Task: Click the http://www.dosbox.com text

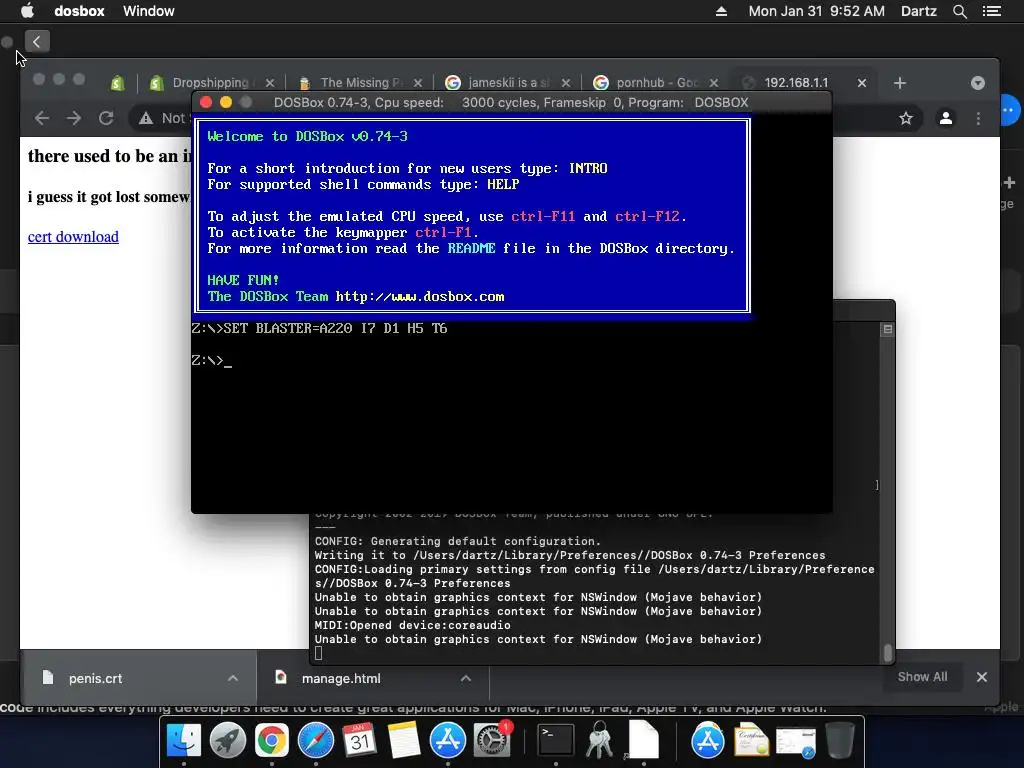Action: [x=420, y=296]
